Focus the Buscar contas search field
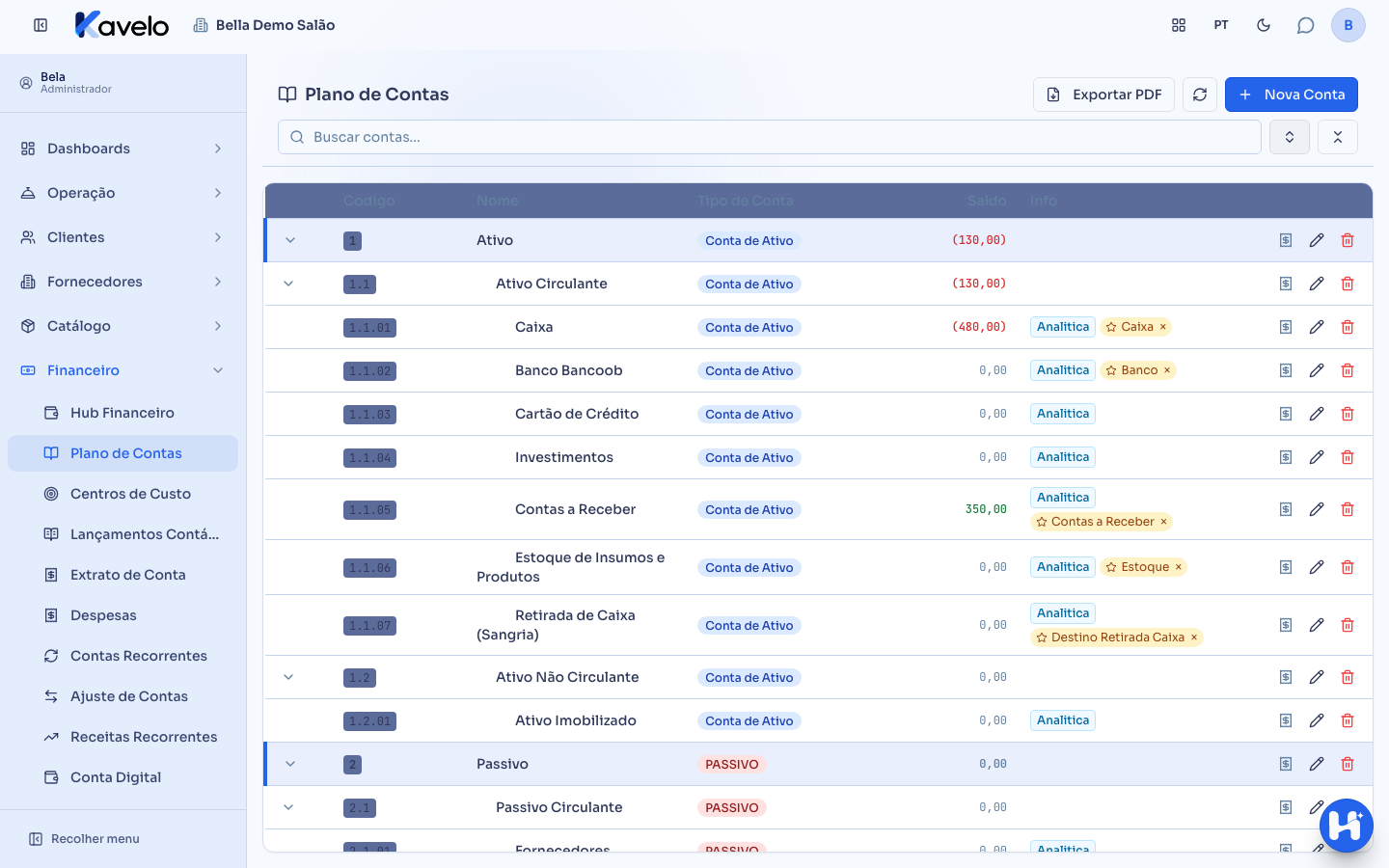This screenshot has height=868, width=1389. tap(770, 137)
